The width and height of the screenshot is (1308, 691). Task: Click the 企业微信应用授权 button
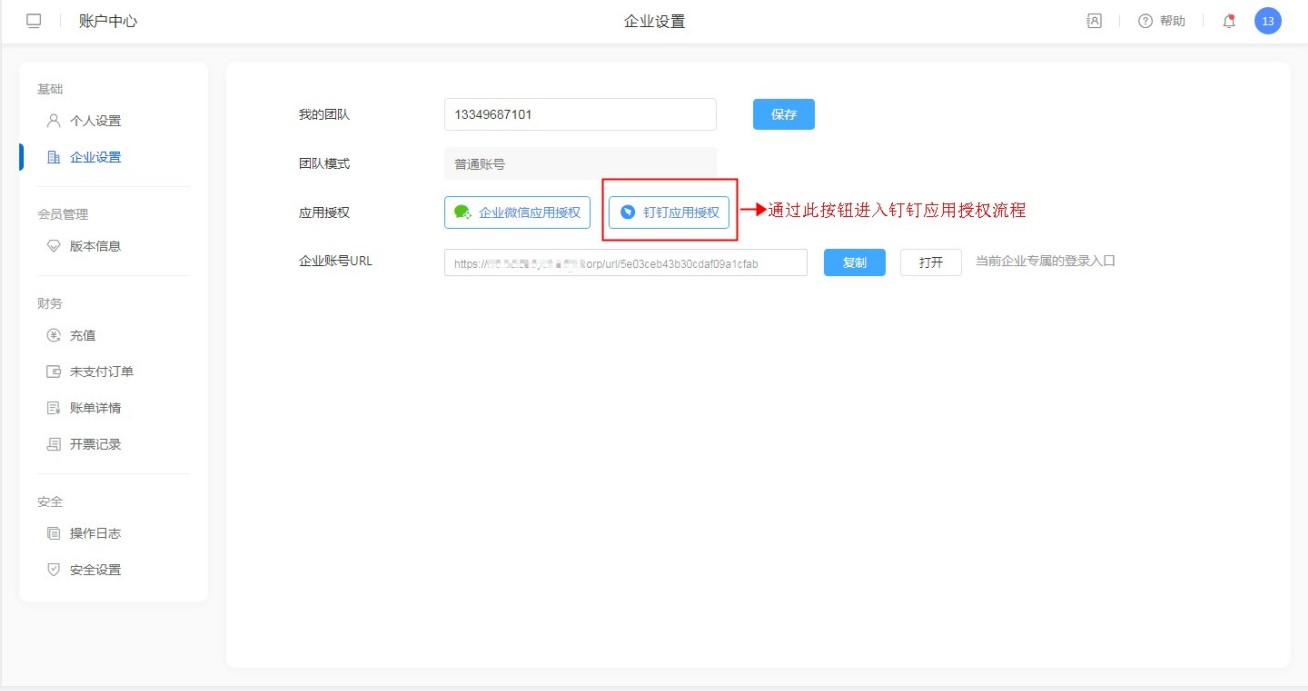point(517,212)
